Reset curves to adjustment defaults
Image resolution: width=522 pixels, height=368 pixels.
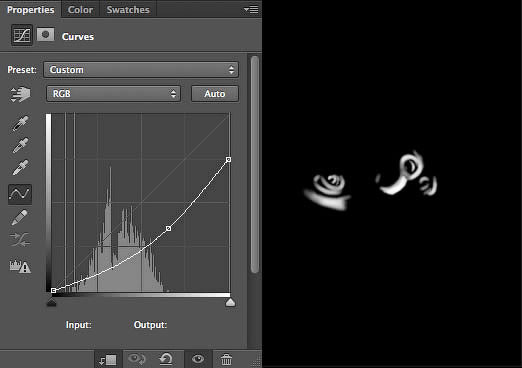(166, 359)
